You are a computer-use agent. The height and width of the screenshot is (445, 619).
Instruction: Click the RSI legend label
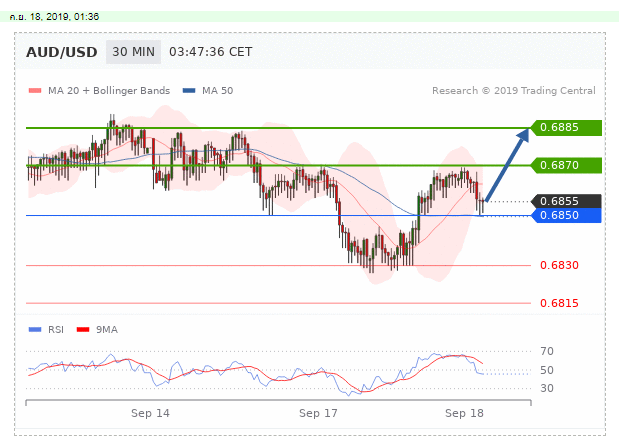[x=56, y=330]
